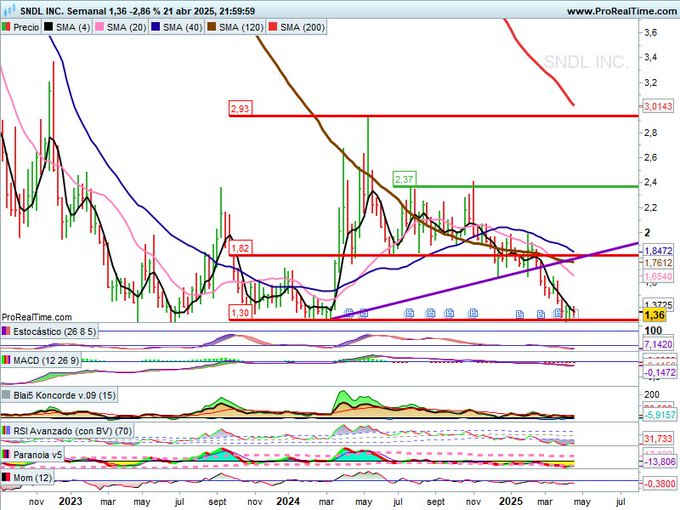The width and height of the screenshot is (680, 510).
Task: Click the 1,8472 SMA 40 value tag
Action: [x=658, y=251]
